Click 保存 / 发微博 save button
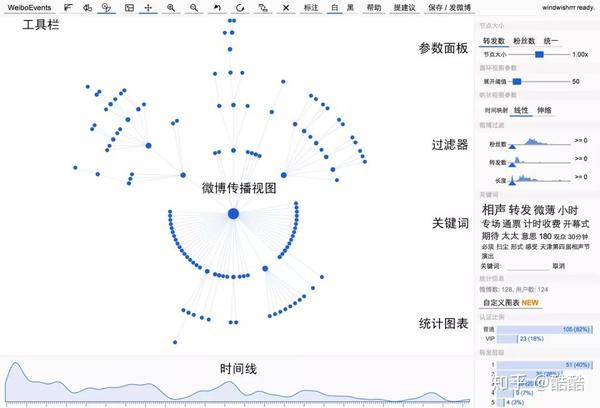This screenshot has height=408, width=600. (449, 7)
